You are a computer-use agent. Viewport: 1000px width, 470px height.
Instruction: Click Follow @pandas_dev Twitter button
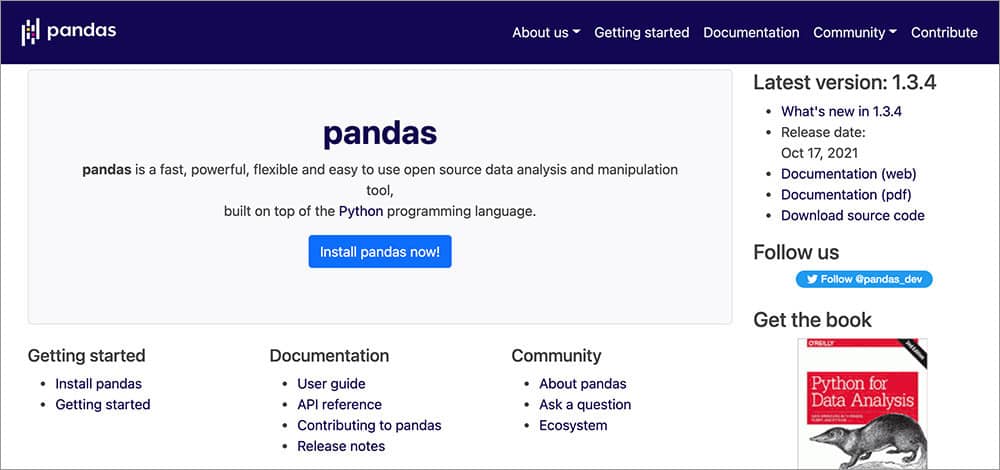864,279
